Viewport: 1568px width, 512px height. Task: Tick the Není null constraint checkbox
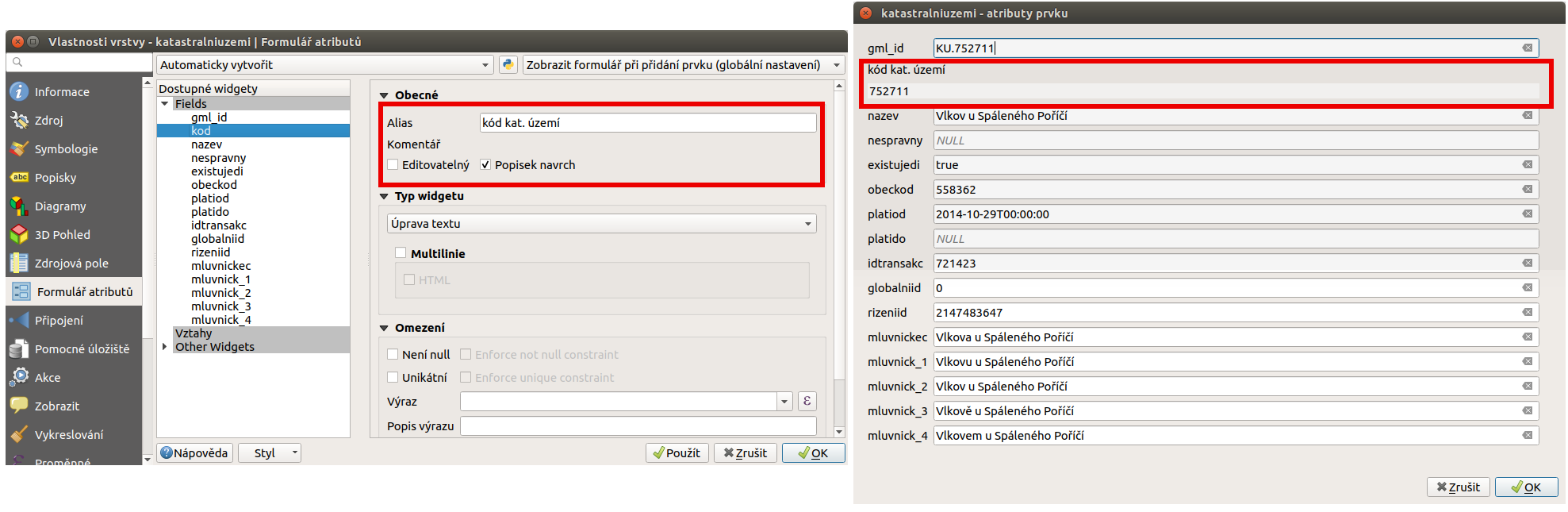[x=393, y=355]
